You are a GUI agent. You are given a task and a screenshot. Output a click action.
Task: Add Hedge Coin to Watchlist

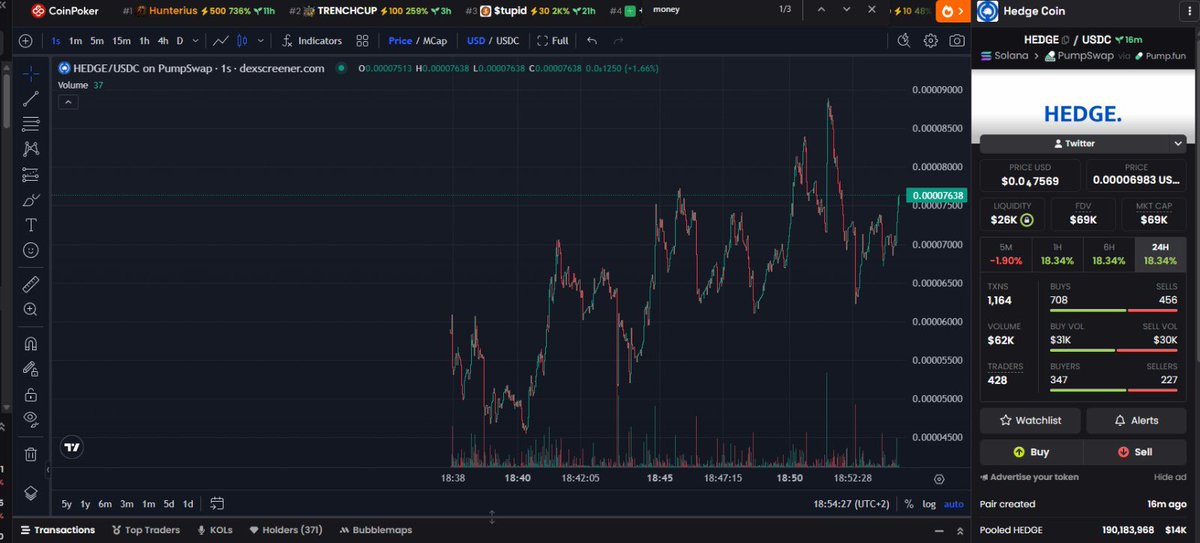(x=1029, y=420)
